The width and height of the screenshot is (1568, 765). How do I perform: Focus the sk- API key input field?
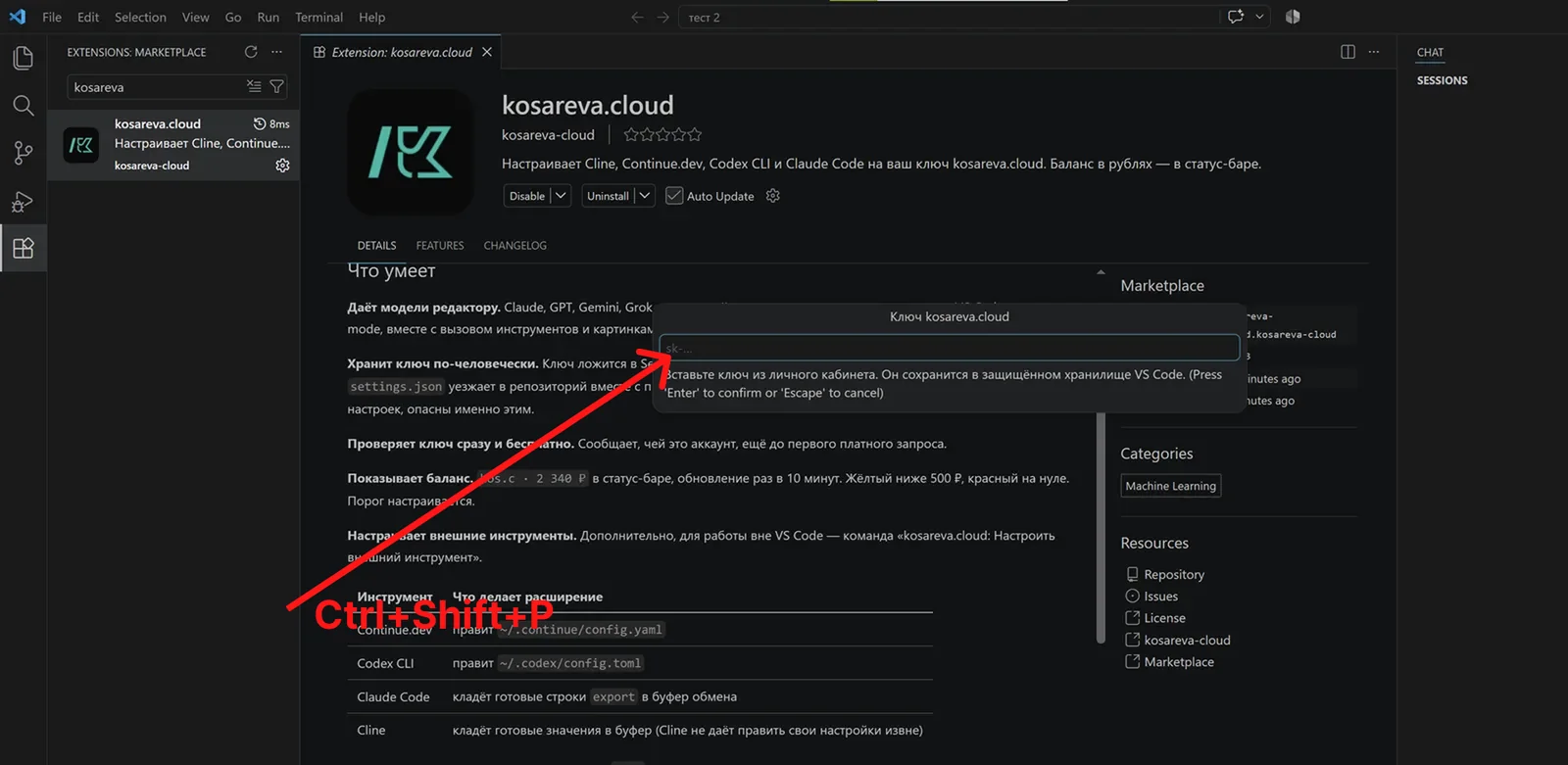pos(950,348)
